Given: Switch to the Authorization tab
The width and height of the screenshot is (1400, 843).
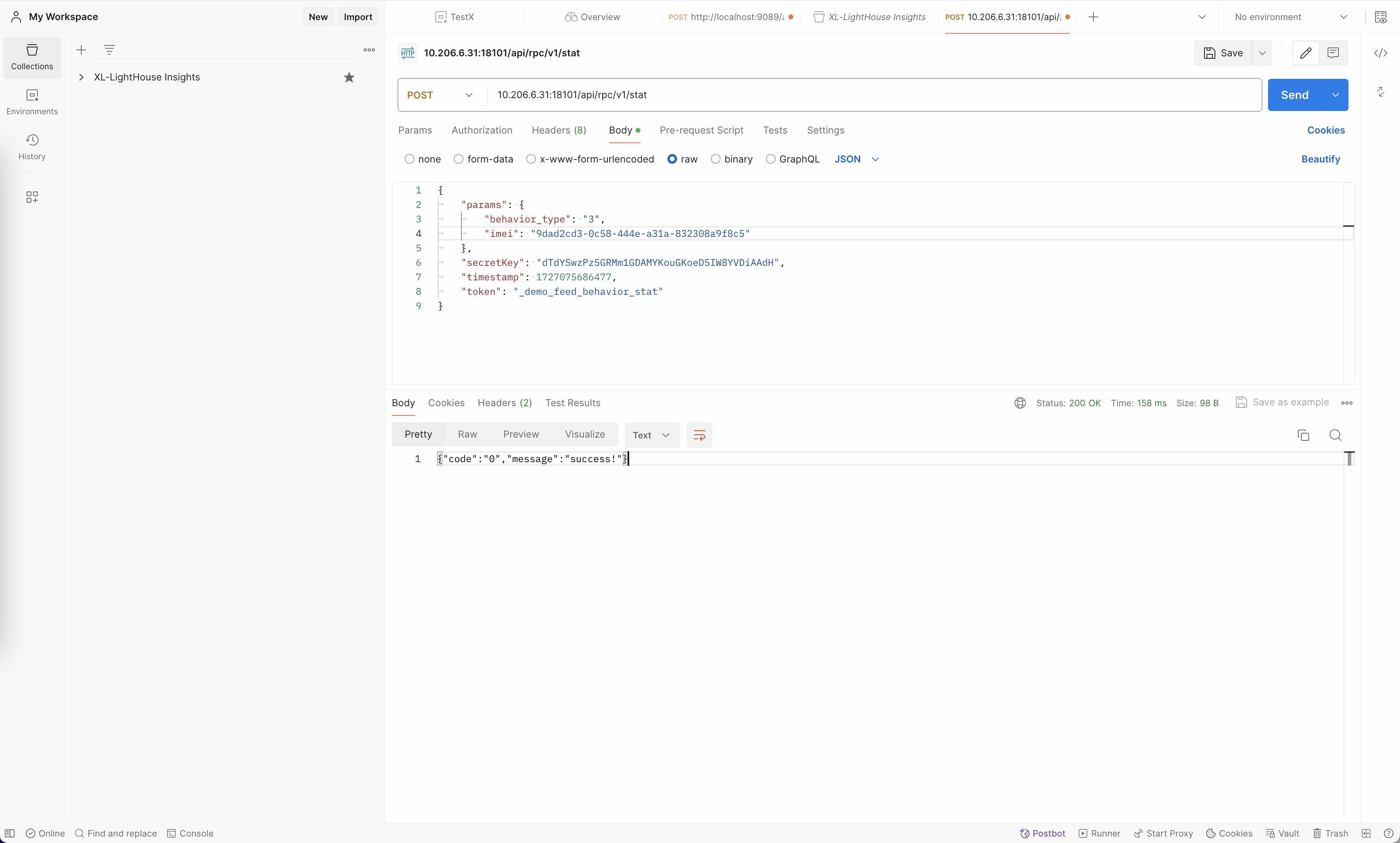Looking at the screenshot, I should (x=482, y=130).
